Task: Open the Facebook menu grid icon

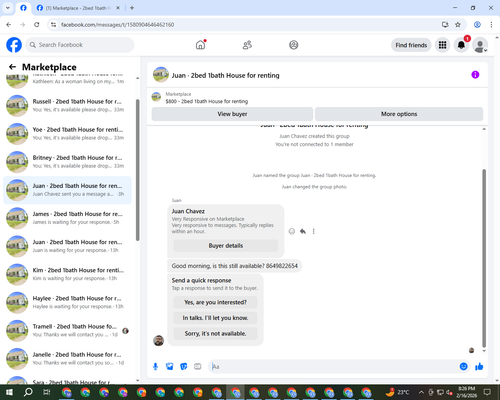Action: pyautogui.click(x=442, y=45)
